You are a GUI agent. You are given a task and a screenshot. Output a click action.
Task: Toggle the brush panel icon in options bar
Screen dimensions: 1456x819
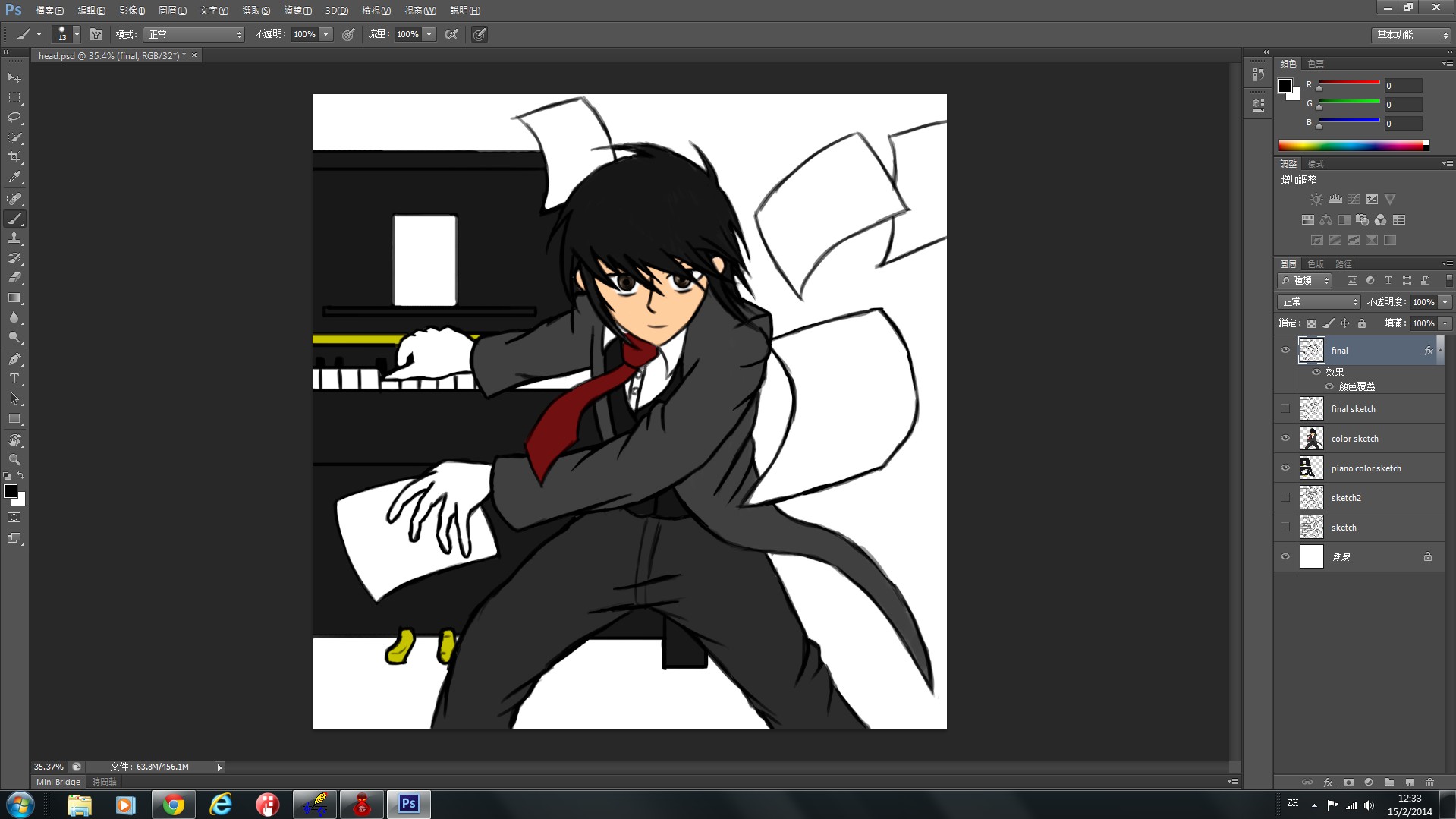click(x=96, y=34)
